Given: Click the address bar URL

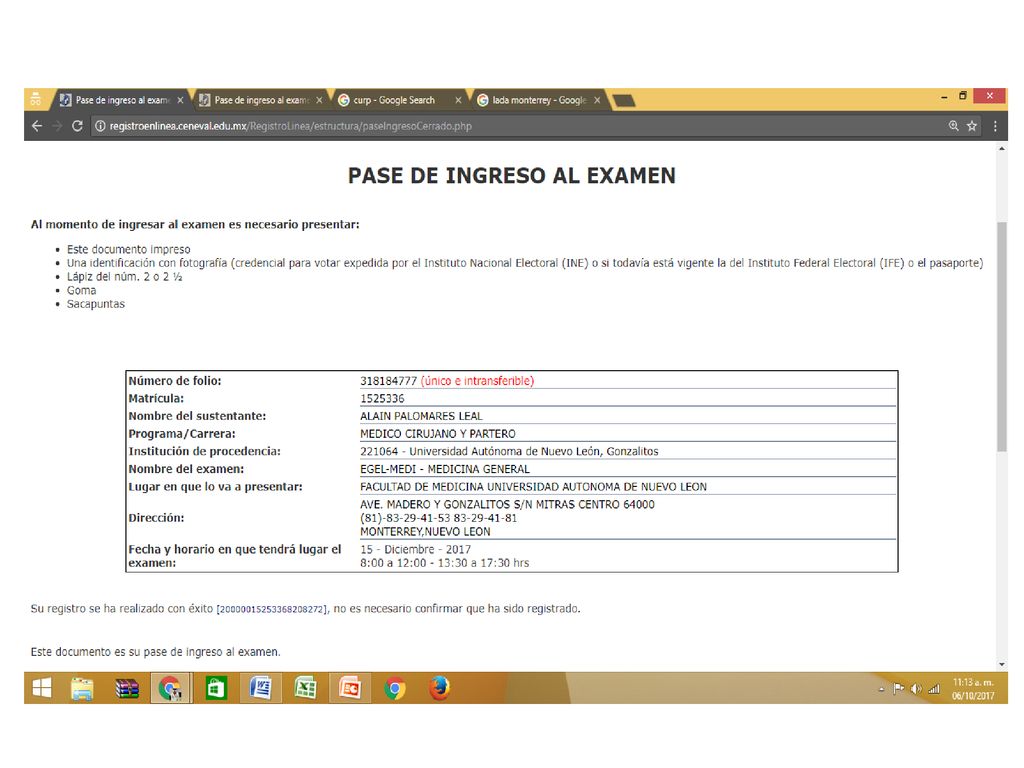Looking at the screenshot, I should pos(291,126).
